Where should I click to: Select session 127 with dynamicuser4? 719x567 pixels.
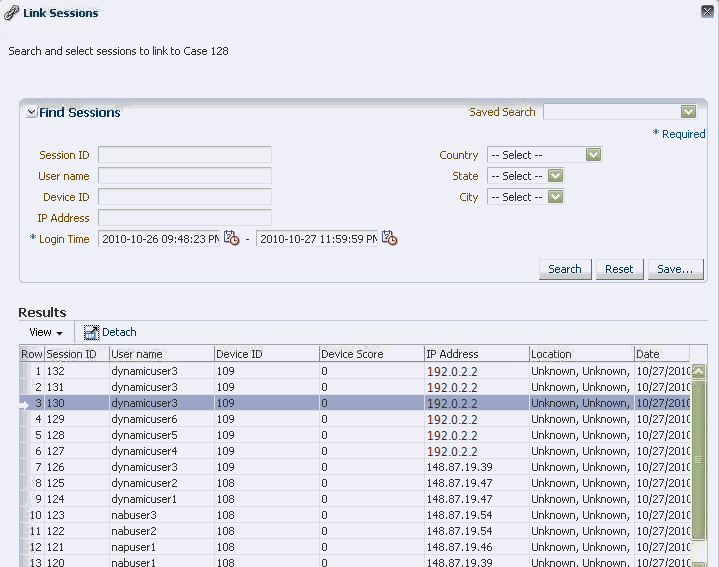tap(355, 451)
